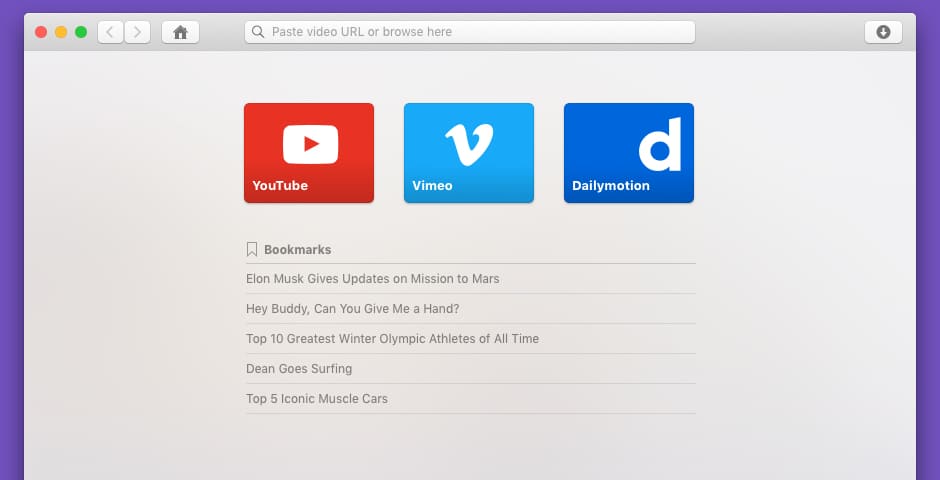Open Elon Musk Mission to Mars bookmark
Image resolution: width=940 pixels, height=480 pixels.
click(x=372, y=279)
